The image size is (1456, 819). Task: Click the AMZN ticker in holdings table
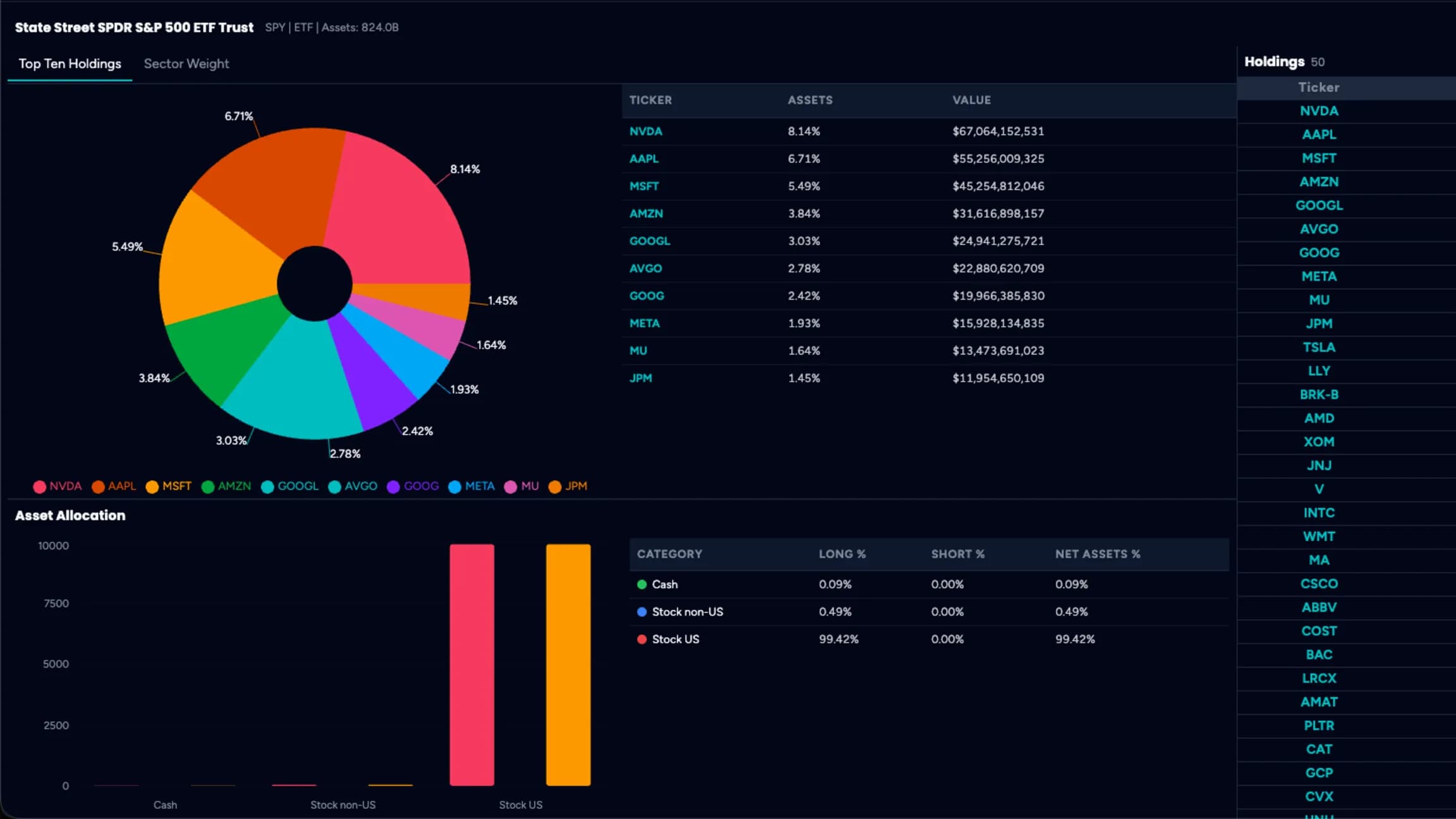coord(646,214)
